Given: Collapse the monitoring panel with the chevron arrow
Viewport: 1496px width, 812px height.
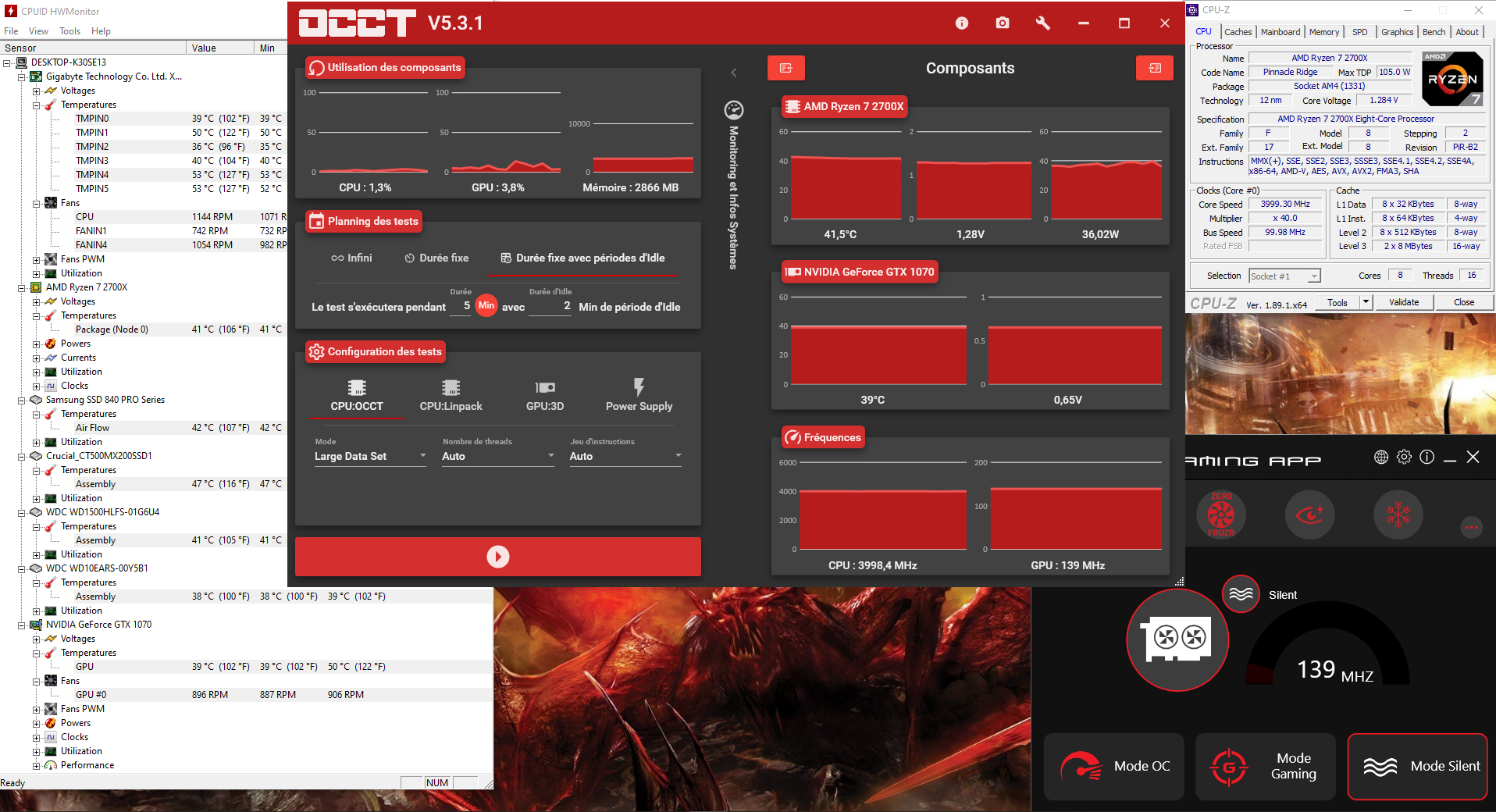Looking at the screenshot, I should [734, 73].
